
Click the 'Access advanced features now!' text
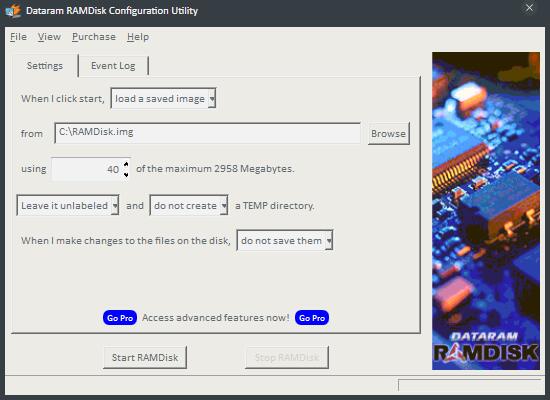tap(216, 318)
